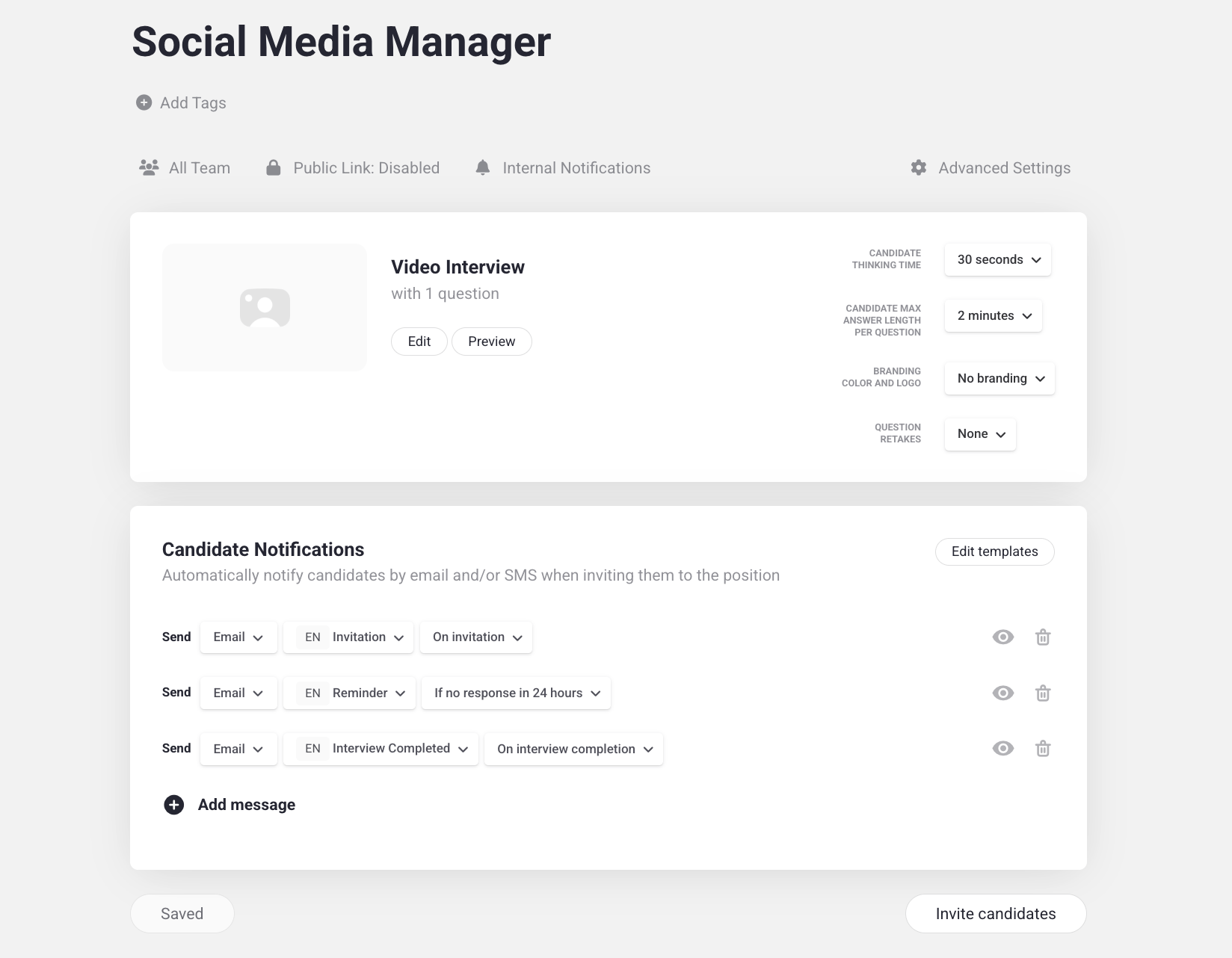The width and height of the screenshot is (1232, 958).
Task: Open the EN Reminder template dropdown
Action: (x=349, y=693)
